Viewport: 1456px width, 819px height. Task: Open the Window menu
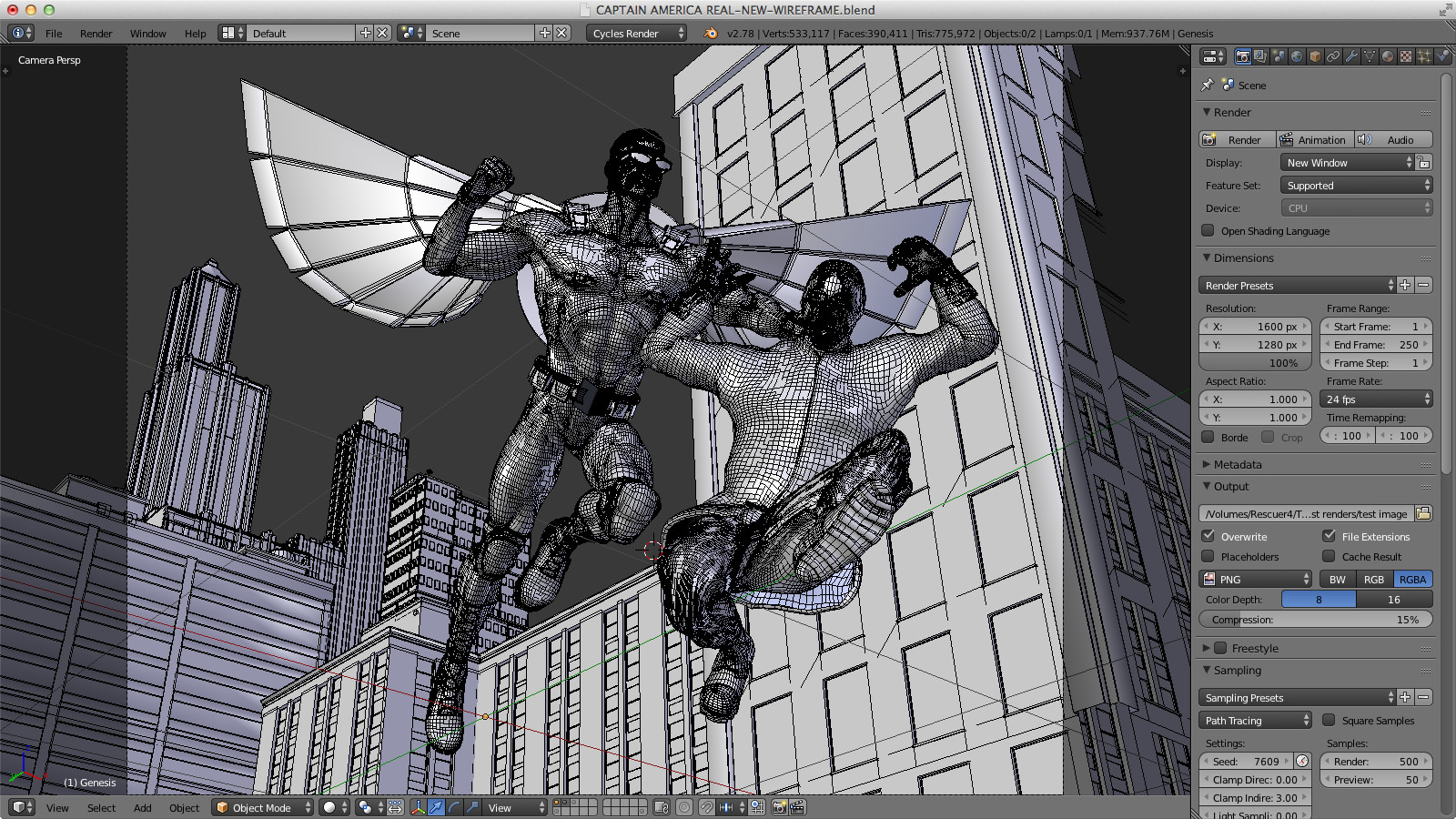point(147,34)
